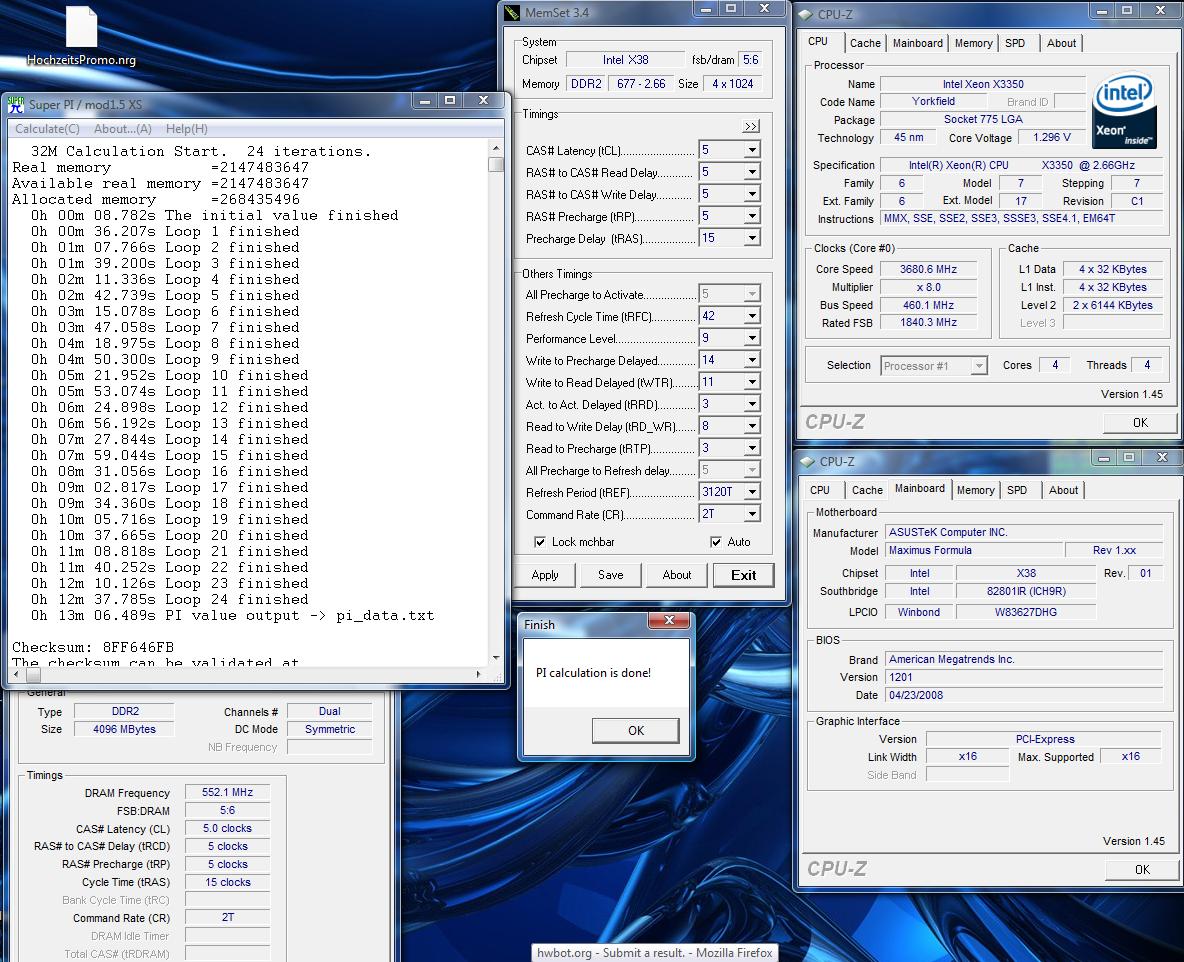Open Write to Precharge Delayed dropdown

[x=752, y=360]
